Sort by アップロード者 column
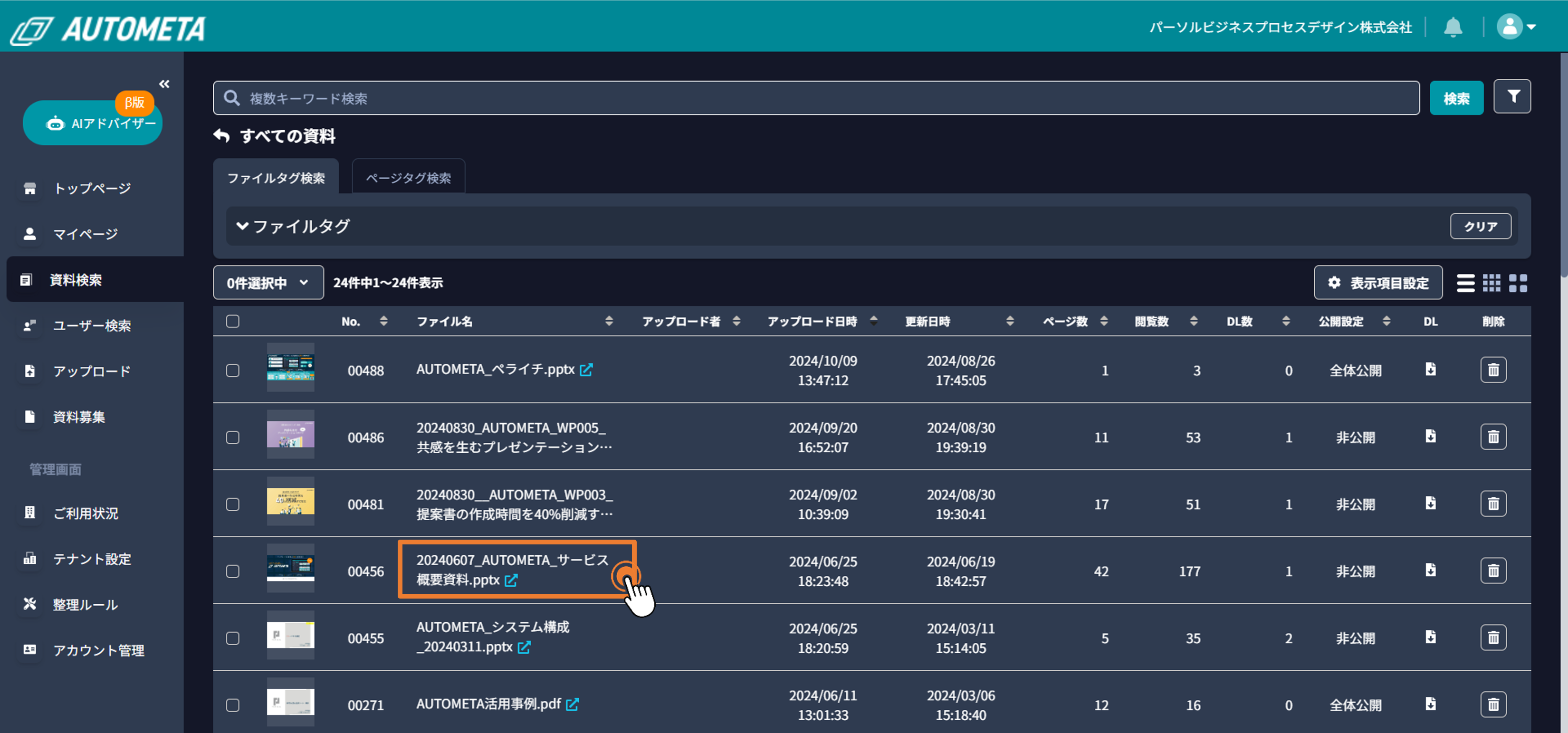Screen dimensions: 1568x733 (736, 322)
